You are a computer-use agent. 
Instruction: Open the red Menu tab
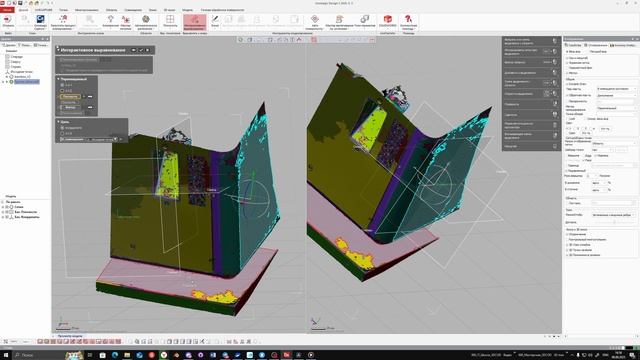(x=7, y=10)
